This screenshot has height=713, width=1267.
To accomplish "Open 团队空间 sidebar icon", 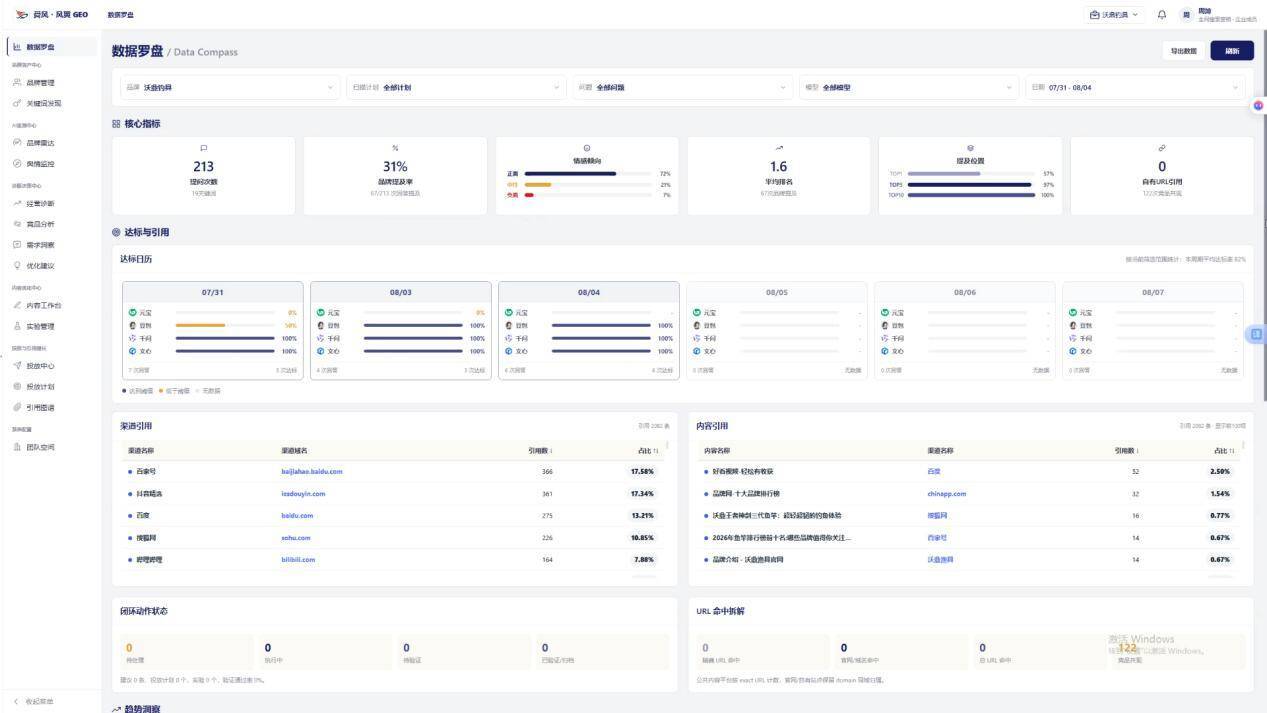I will tap(17, 447).
